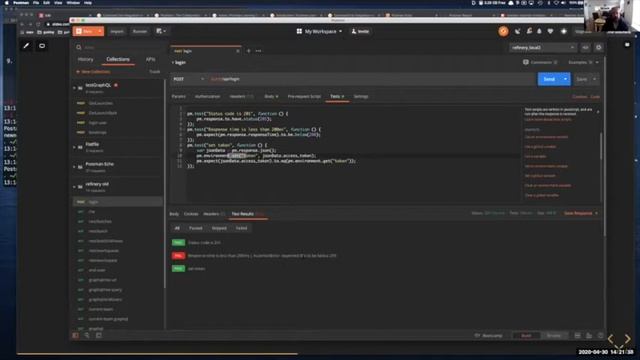Open the notifications bell icon

point(539,31)
